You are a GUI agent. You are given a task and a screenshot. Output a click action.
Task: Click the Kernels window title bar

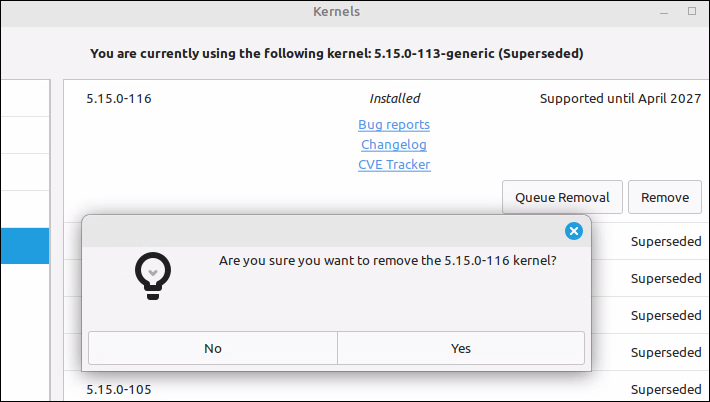click(336, 12)
